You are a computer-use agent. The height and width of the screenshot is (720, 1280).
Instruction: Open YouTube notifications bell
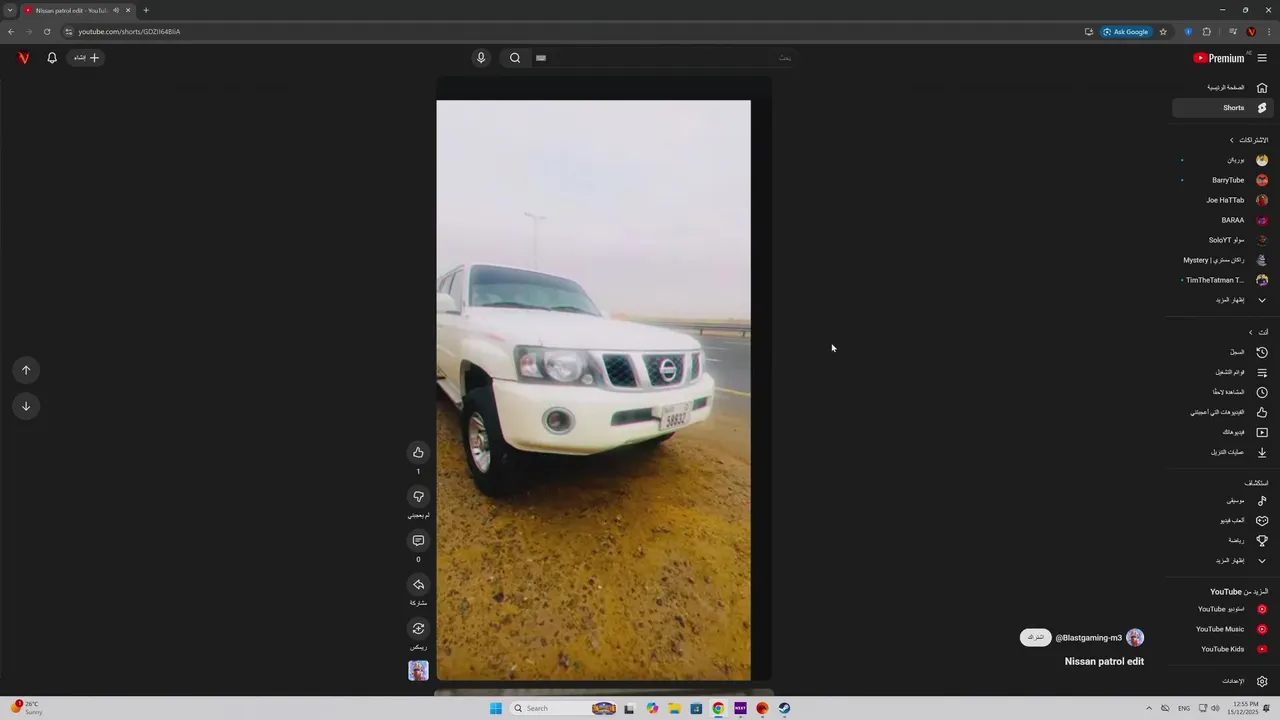pyautogui.click(x=52, y=58)
